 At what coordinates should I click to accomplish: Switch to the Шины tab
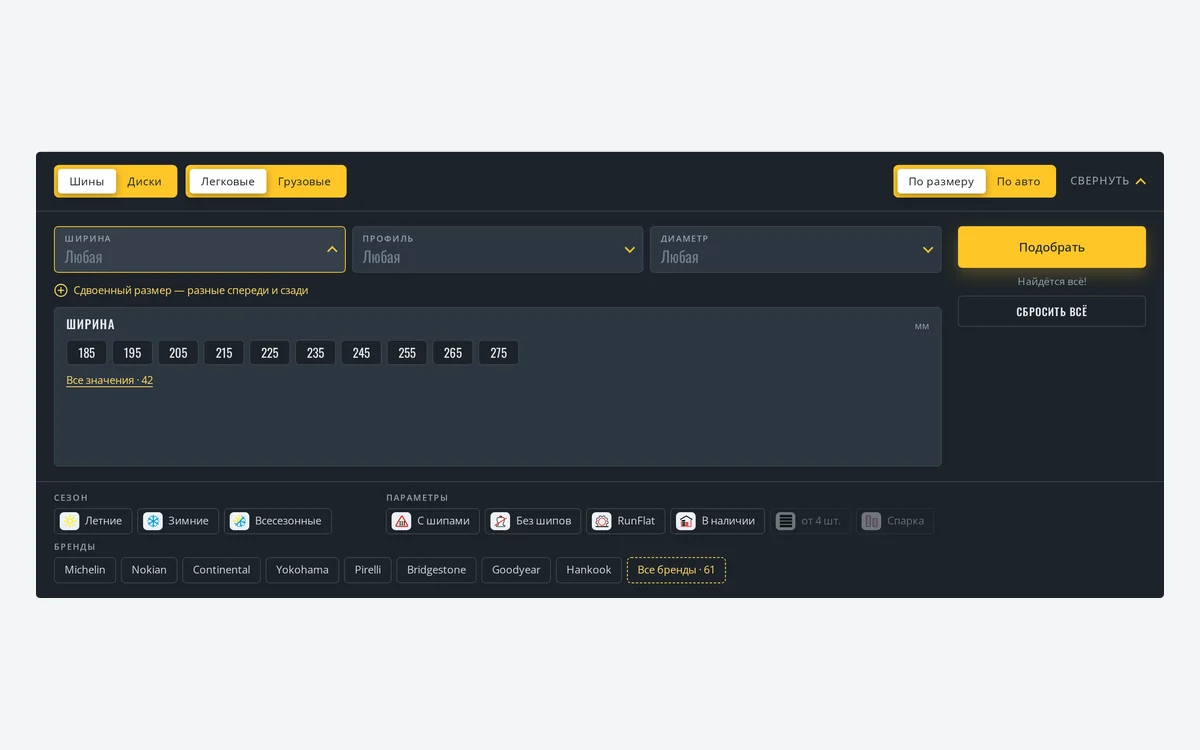(87, 181)
